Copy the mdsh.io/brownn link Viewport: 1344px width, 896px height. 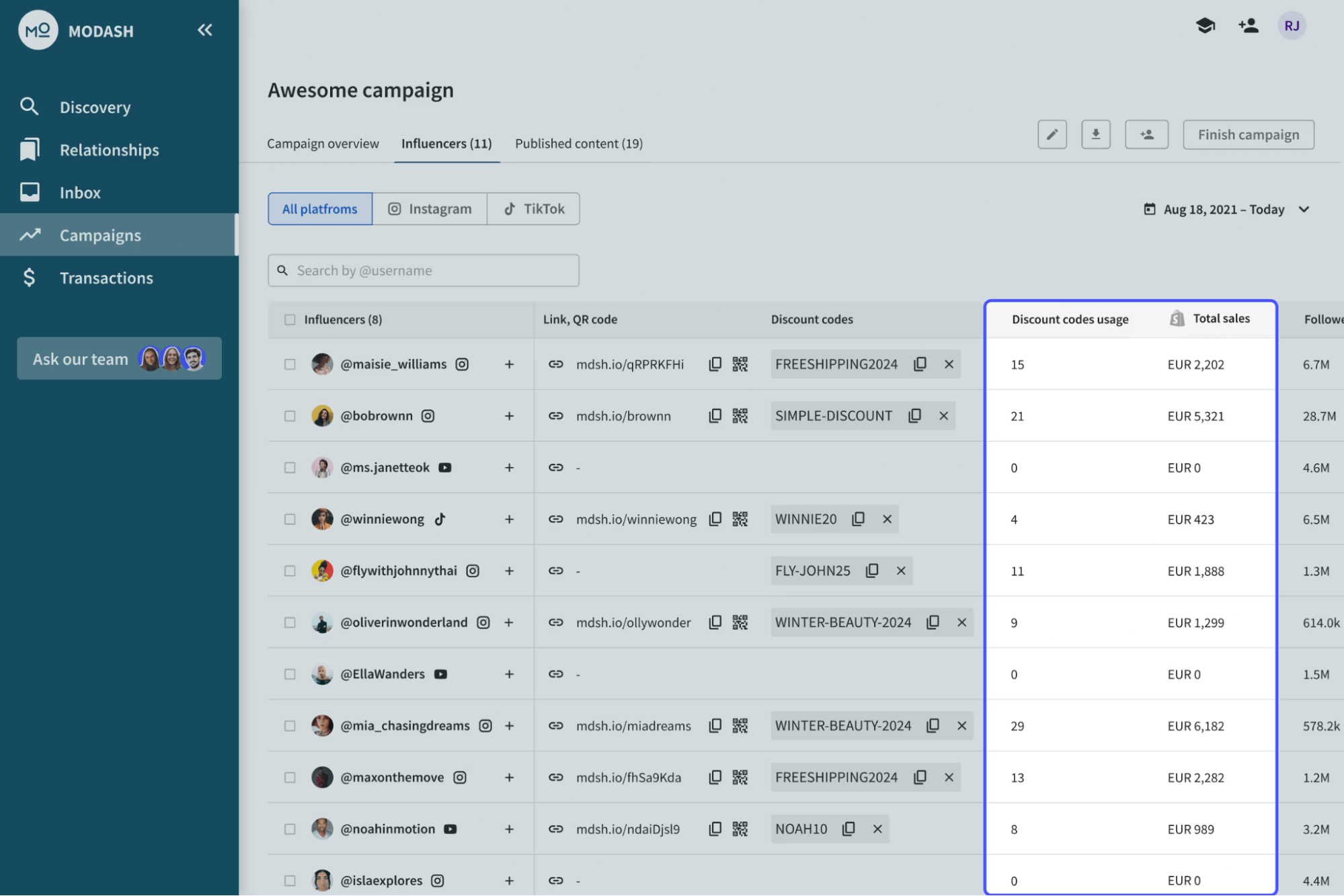715,416
